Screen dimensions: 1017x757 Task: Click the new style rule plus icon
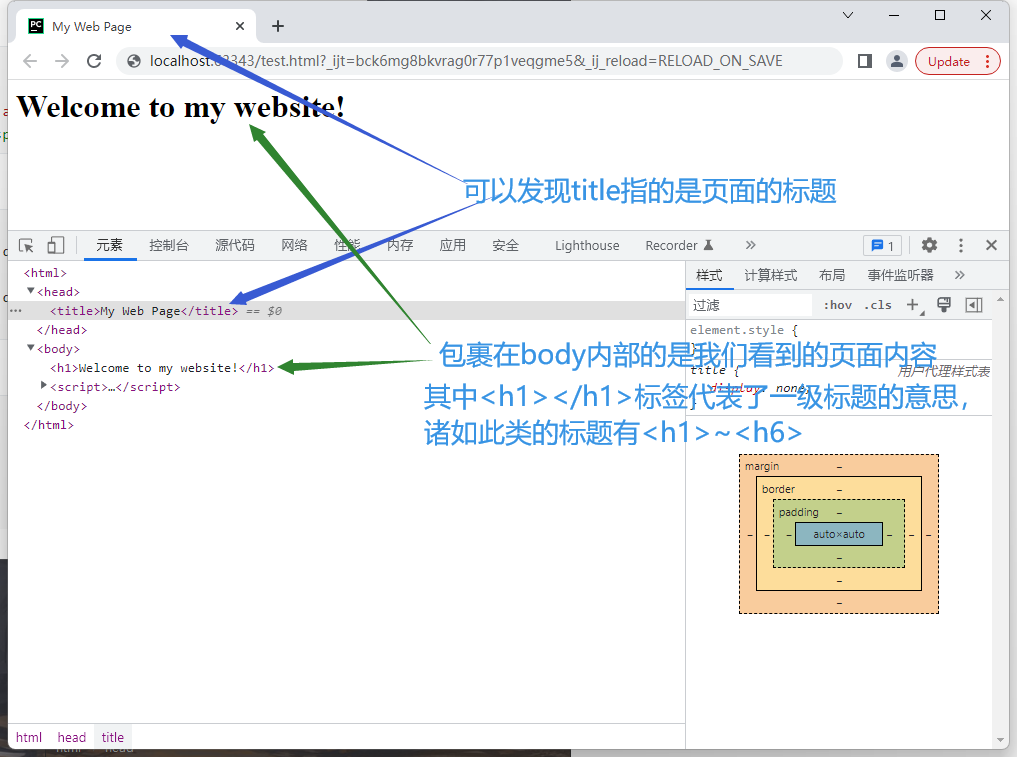point(912,305)
